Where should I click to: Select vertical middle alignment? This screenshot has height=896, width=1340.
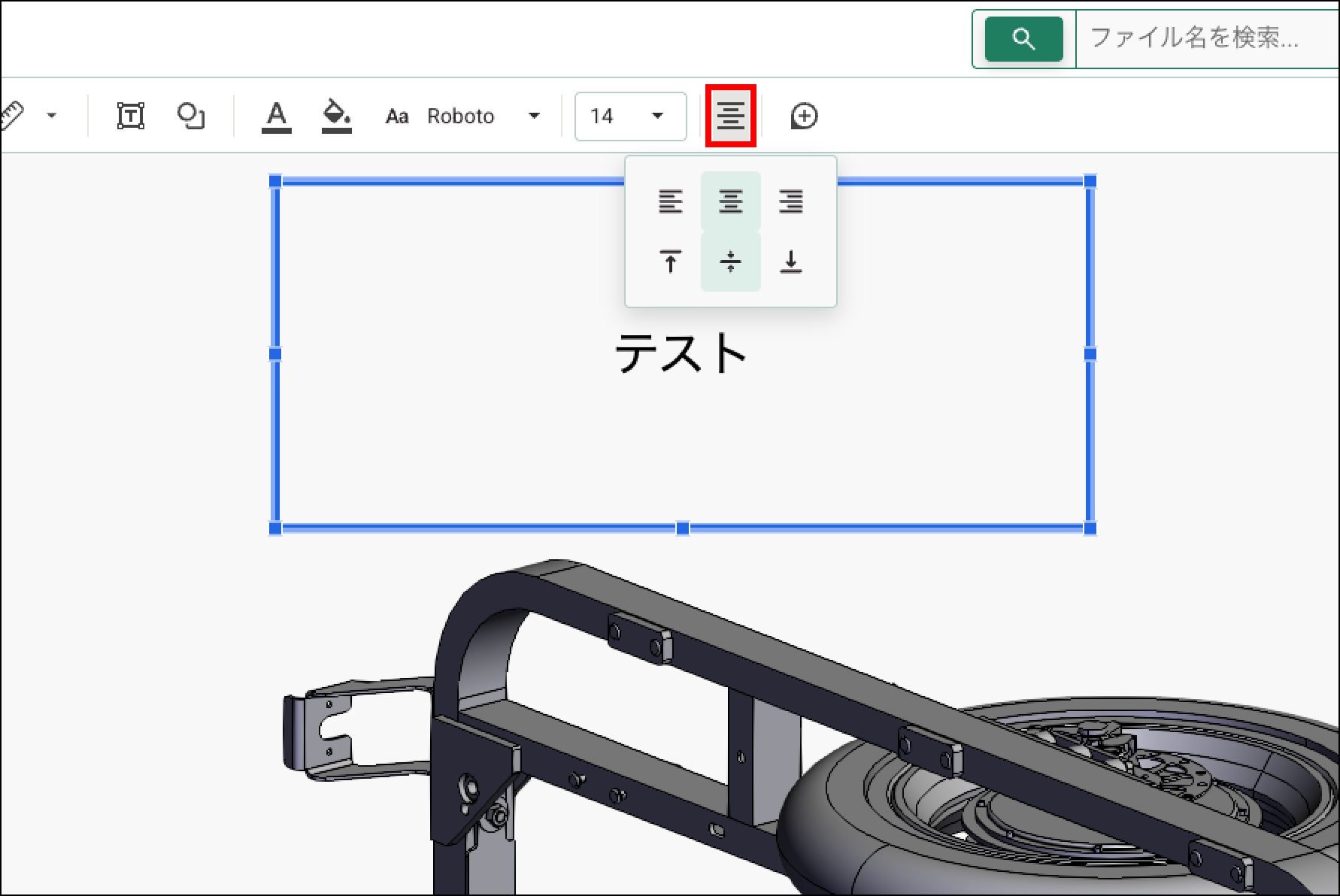coord(730,262)
